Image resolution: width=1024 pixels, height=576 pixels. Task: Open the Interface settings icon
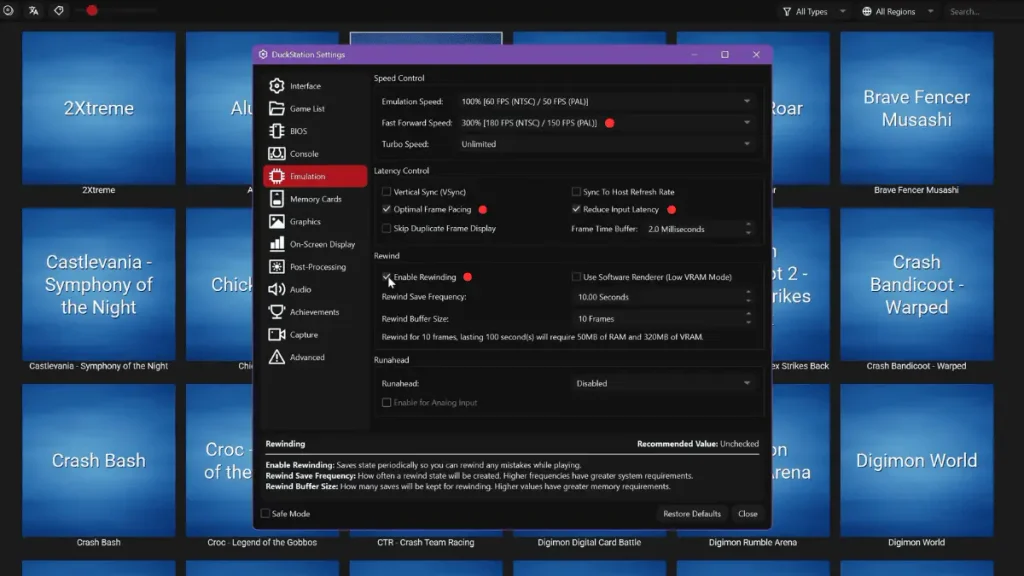pos(277,86)
